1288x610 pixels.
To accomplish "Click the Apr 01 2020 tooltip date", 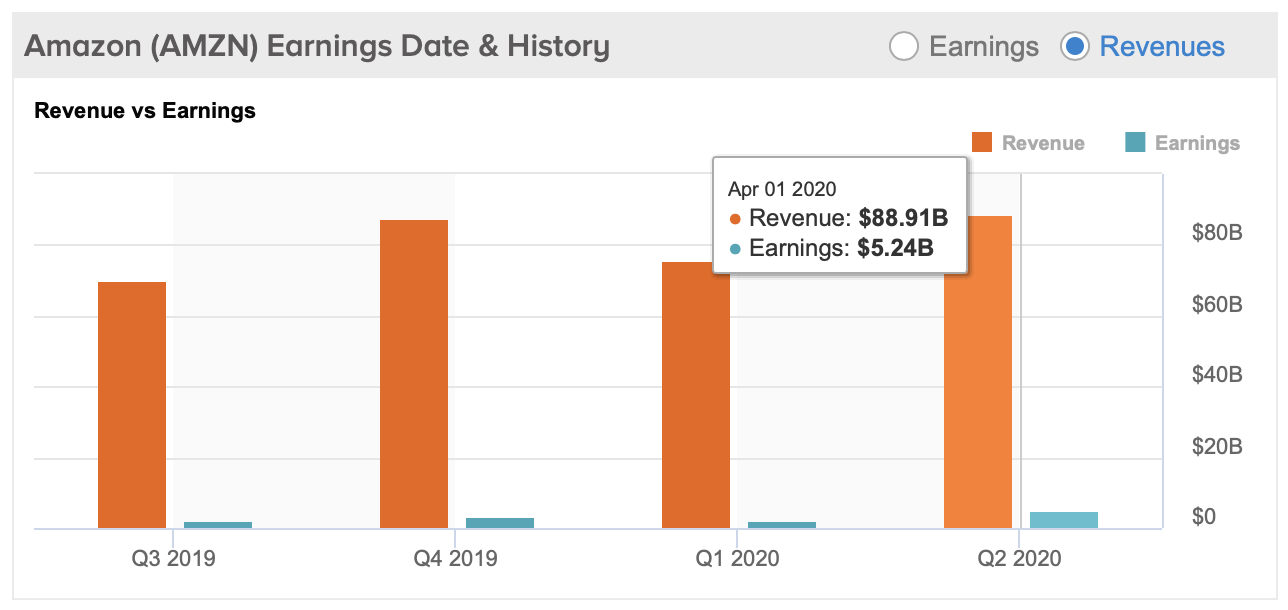I will 782,189.
